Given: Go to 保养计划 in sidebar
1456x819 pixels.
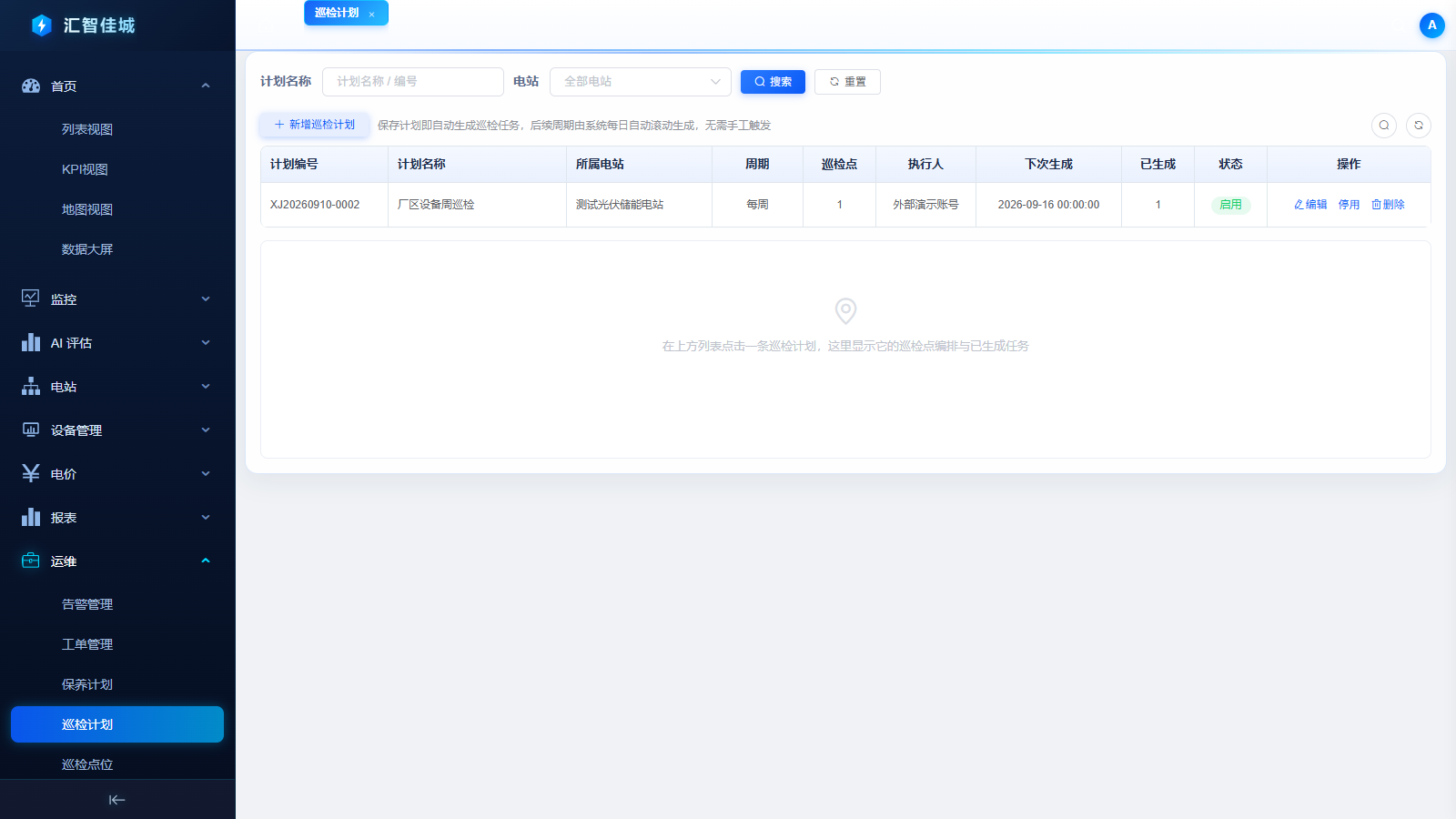Looking at the screenshot, I should (87, 684).
